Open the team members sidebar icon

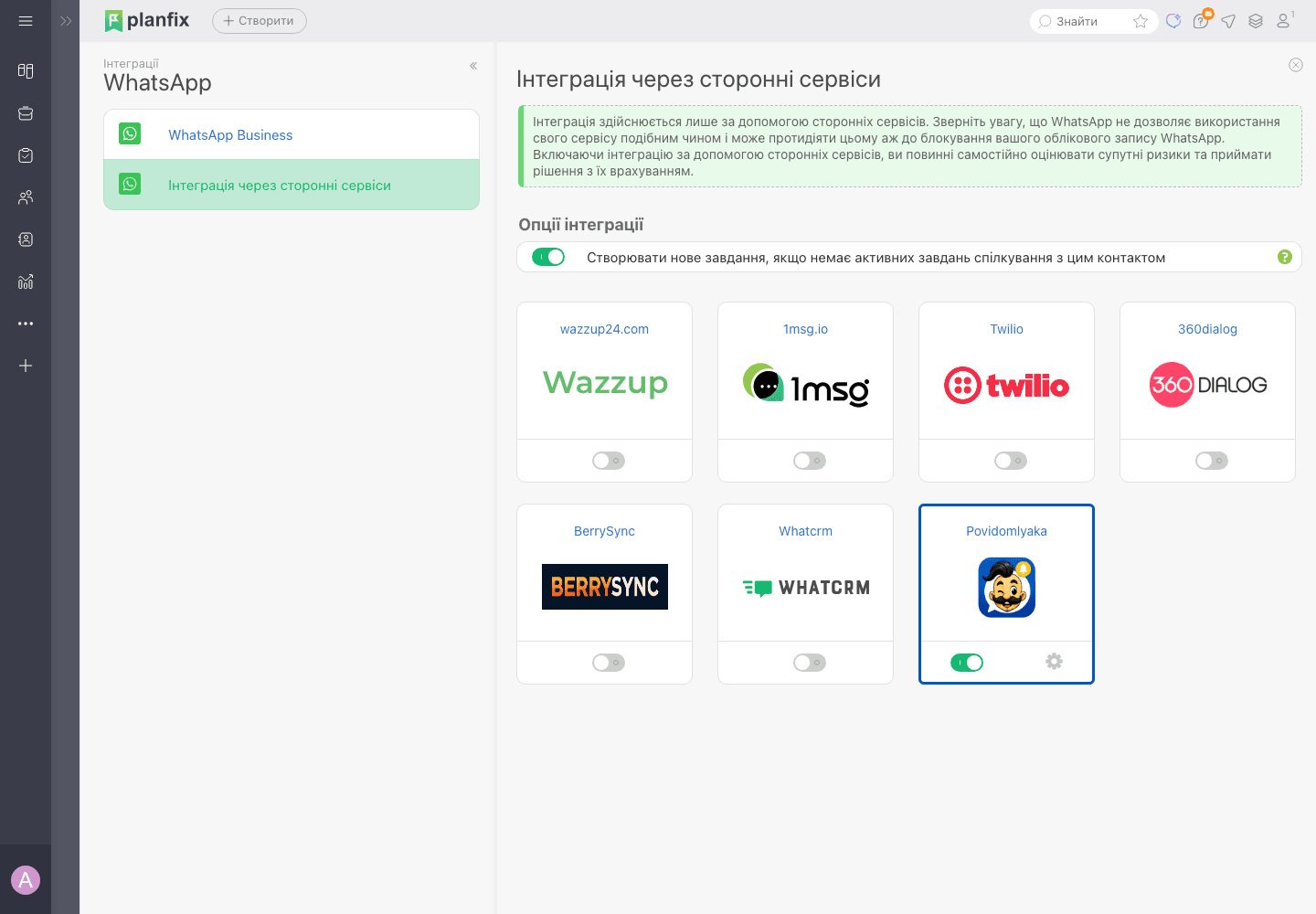[26, 197]
